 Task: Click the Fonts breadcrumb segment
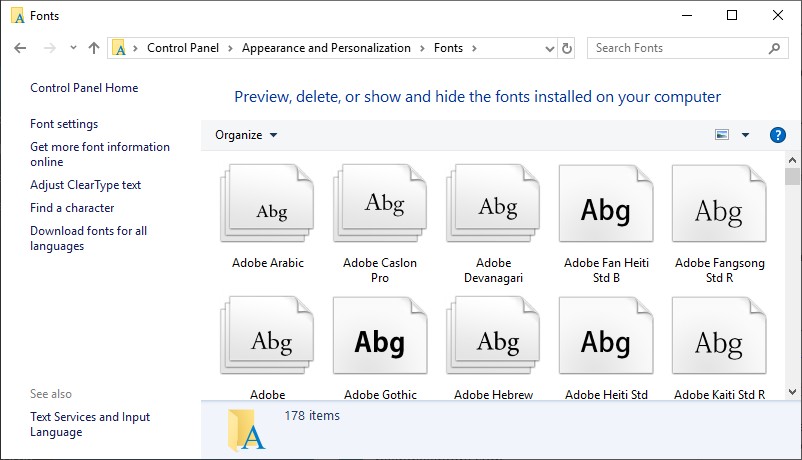(449, 48)
